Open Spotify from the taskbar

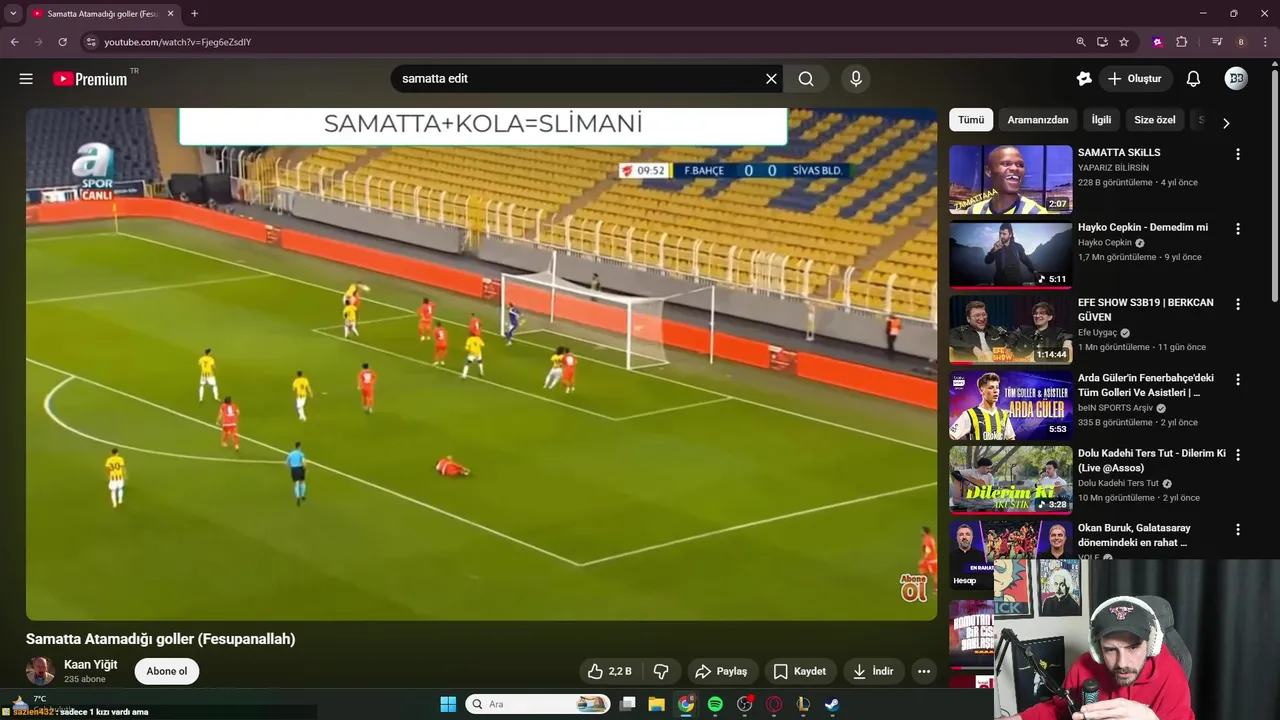point(715,704)
